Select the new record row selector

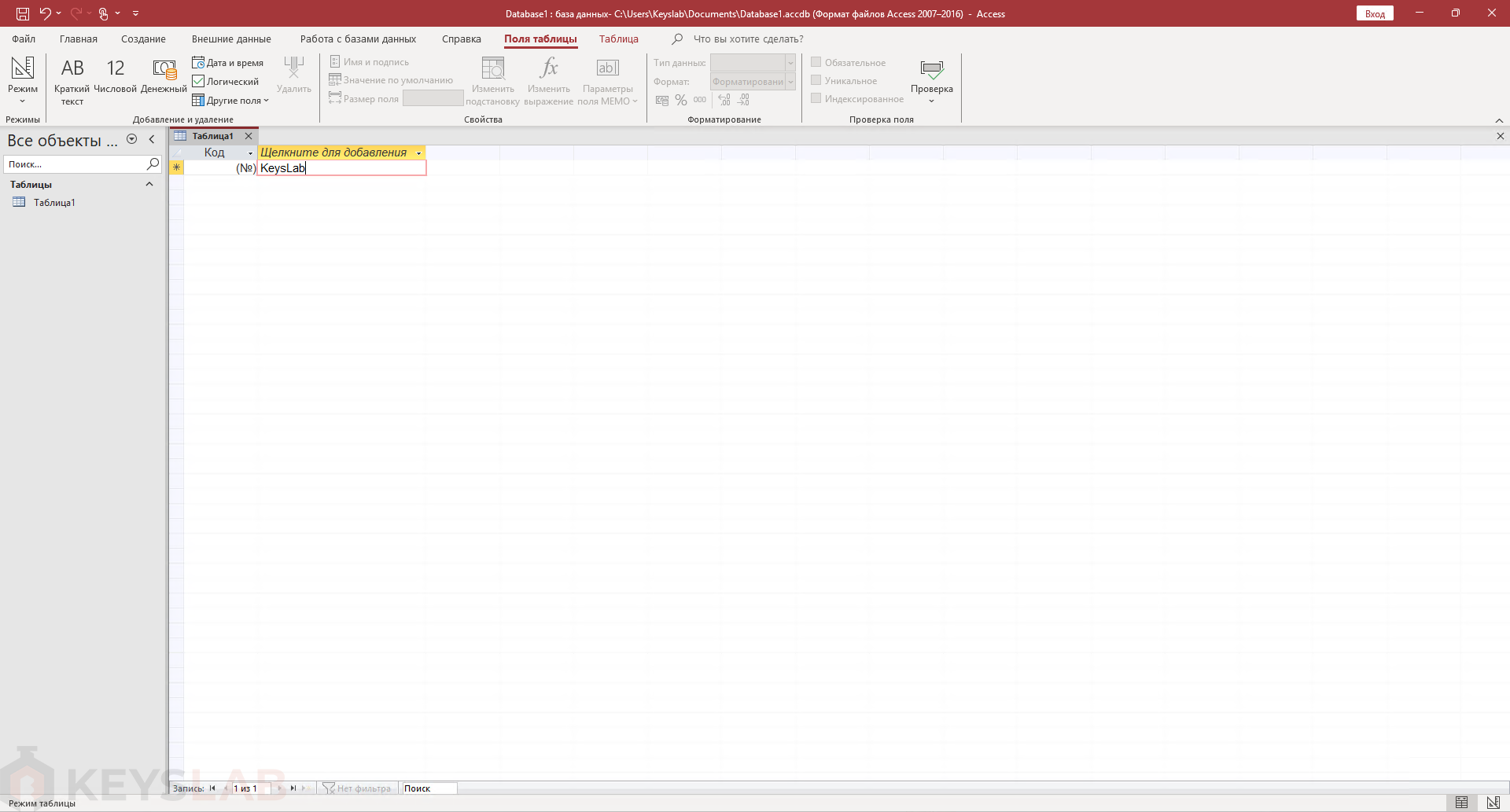(x=176, y=167)
